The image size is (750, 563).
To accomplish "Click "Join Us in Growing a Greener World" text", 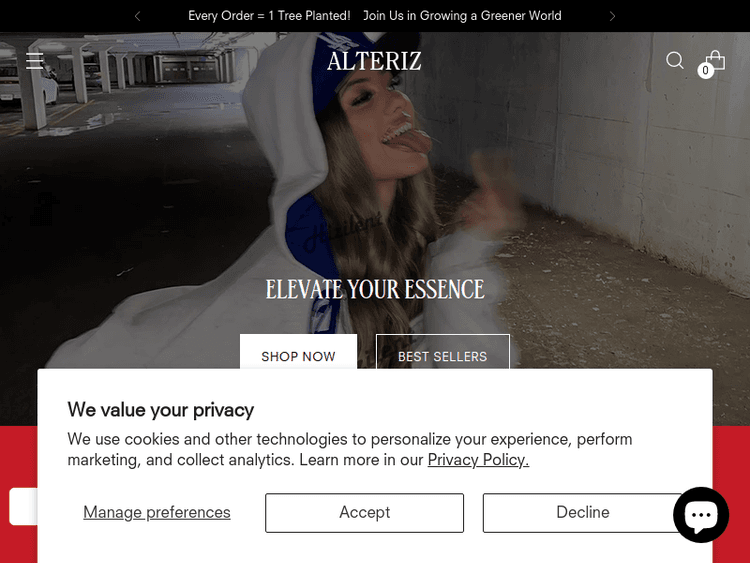I will pos(462,16).
